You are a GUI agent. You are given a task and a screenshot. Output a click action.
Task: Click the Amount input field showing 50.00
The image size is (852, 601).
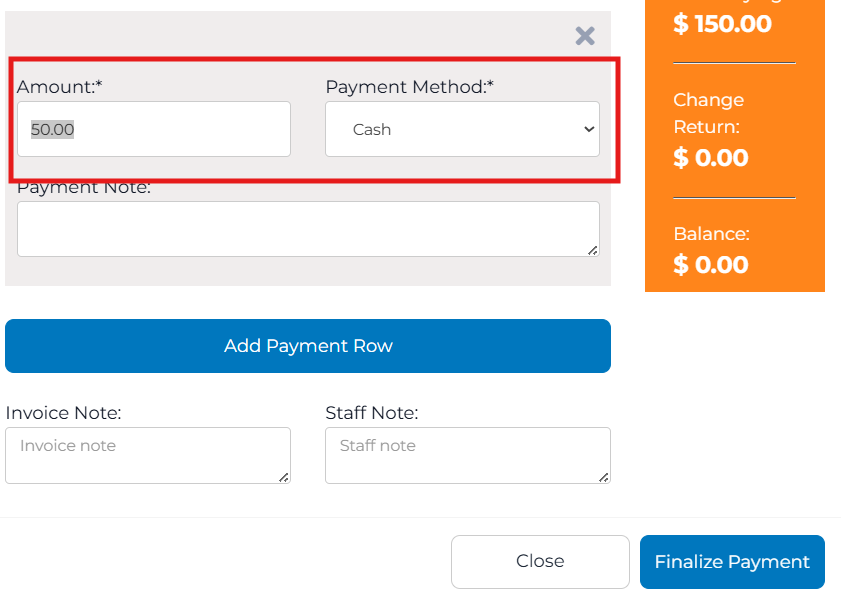click(x=153, y=129)
